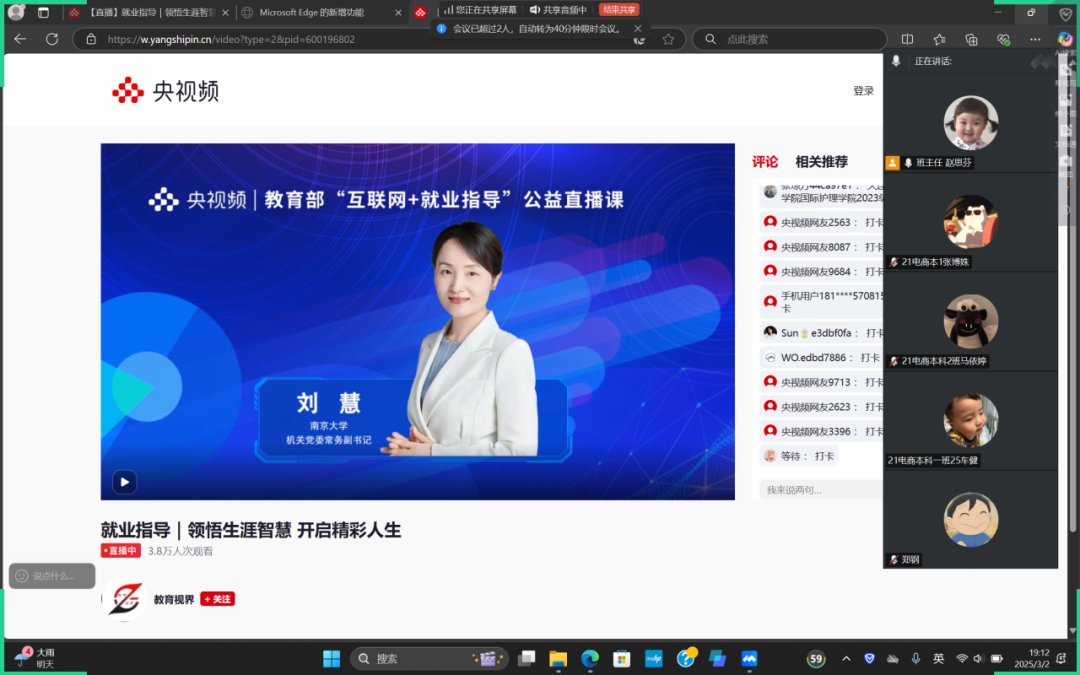Open the tab actions menu icon
Viewport: 1080px width, 675px height.
tap(43, 12)
